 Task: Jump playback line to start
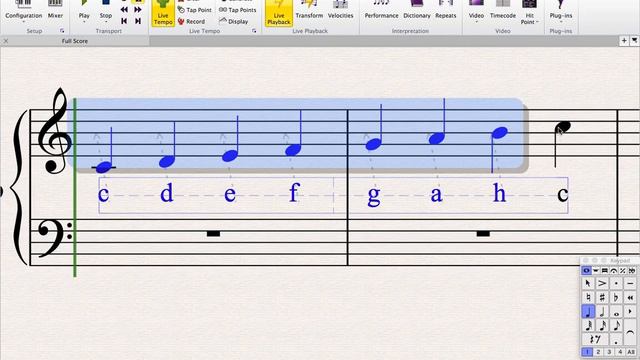tap(124, 21)
